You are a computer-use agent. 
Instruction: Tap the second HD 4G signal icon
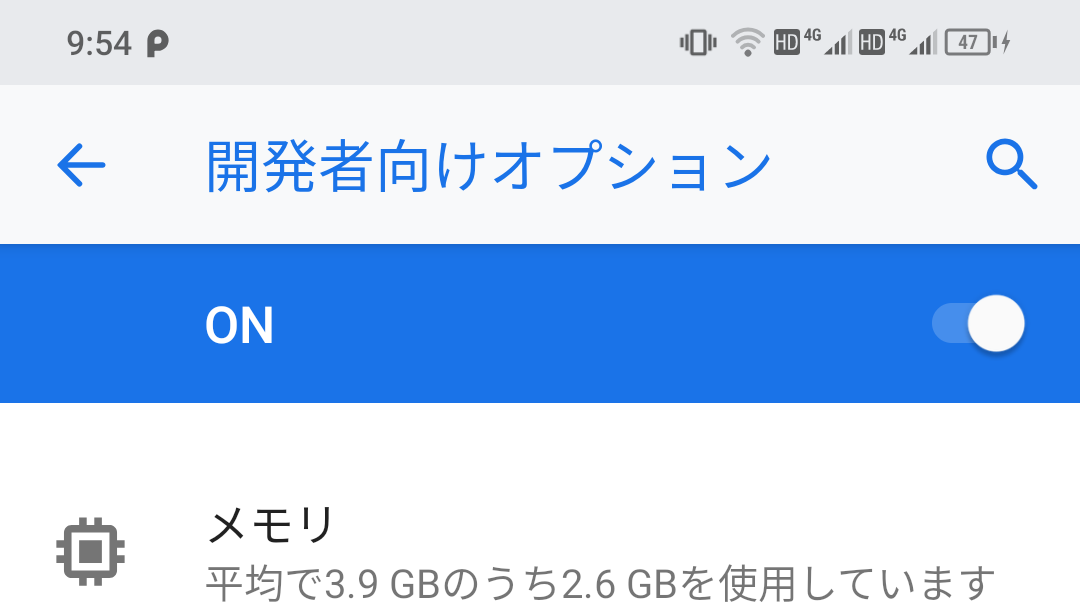coord(898,43)
